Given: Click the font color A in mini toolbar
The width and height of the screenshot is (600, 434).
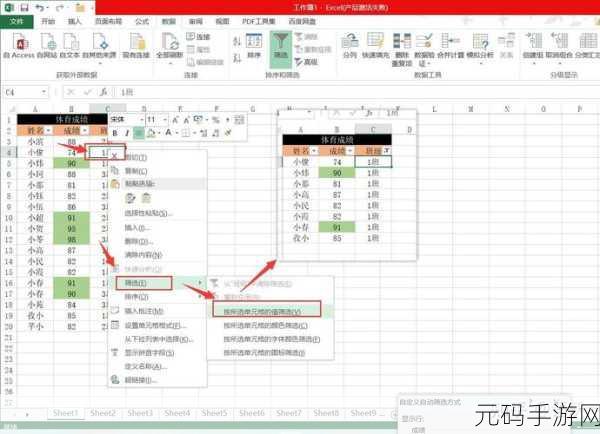Looking at the screenshot, I should click(168, 133).
